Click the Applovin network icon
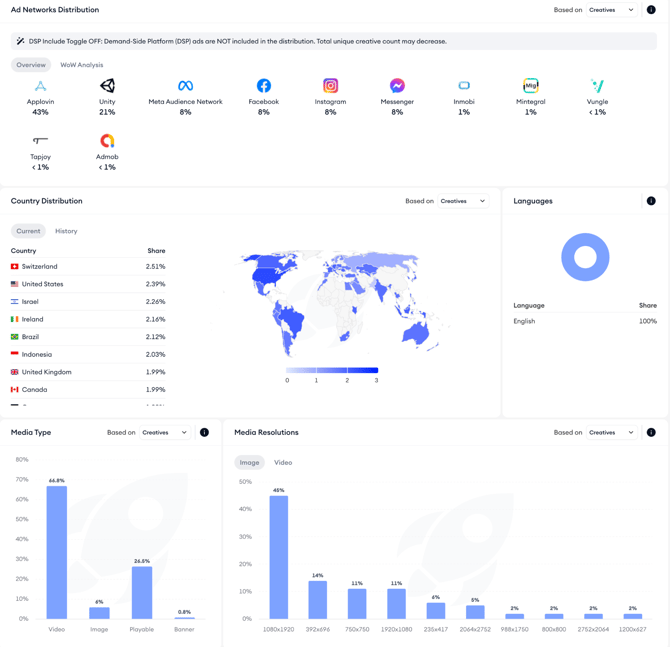The width and height of the screenshot is (670, 647). pyautogui.click(x=40, y=86)
